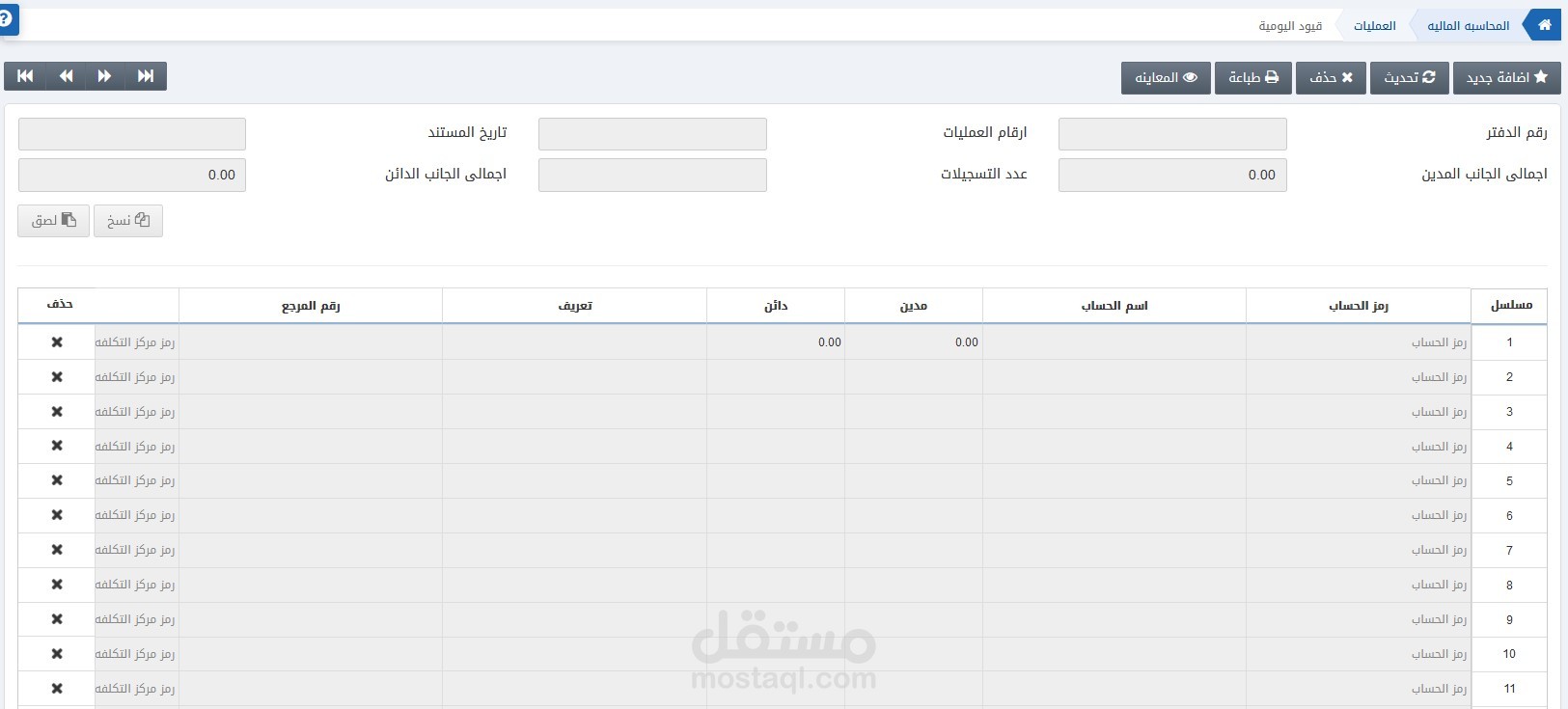Click row 1 رمز مركز التكلفه input
Viewport: 1568px width, 709px height.
click(x=137, y=342)
